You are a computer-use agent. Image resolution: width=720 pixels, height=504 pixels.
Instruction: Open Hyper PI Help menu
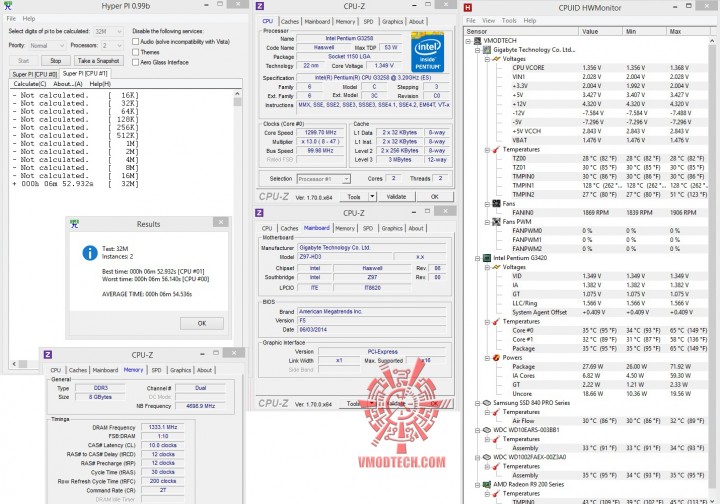click(x=29, y=18)
